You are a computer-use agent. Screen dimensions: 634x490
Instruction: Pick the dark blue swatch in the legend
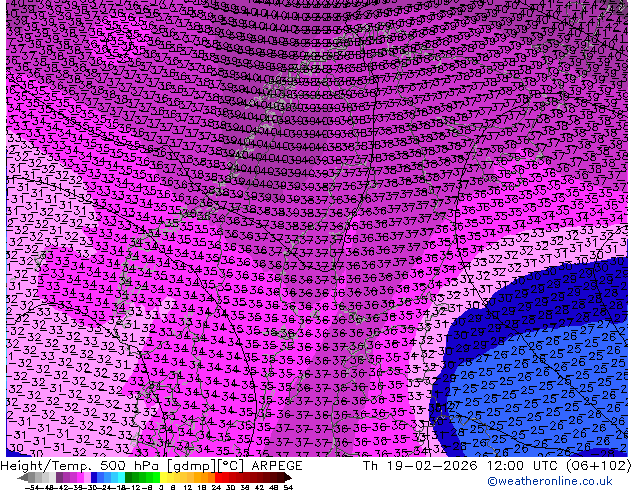[x=94, y=478]
